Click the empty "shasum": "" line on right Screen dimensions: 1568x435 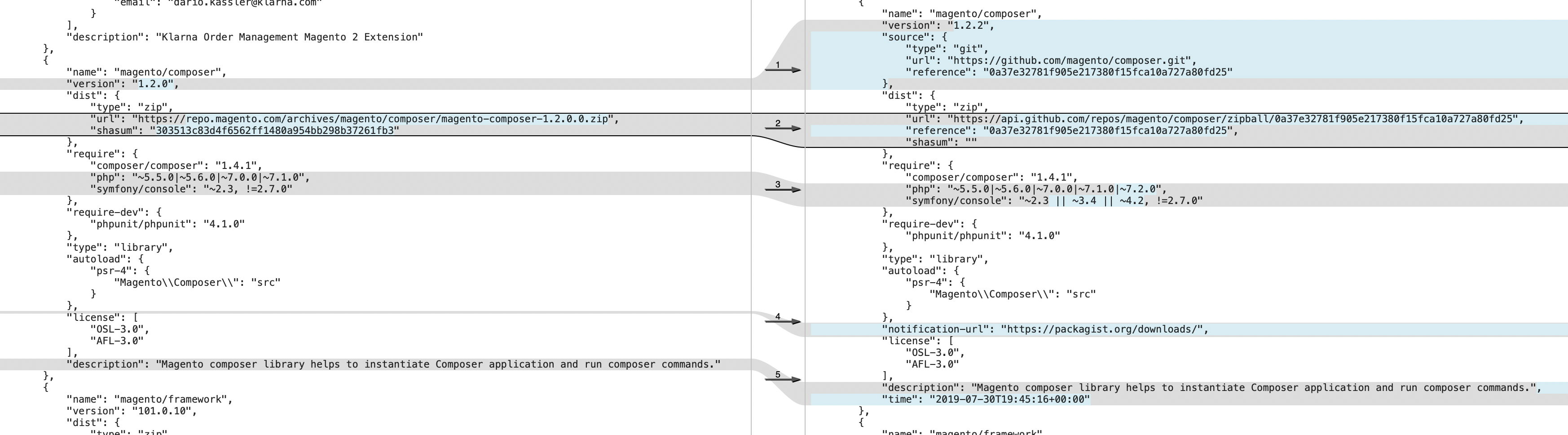pyautogui.click(x=941, y=142)
